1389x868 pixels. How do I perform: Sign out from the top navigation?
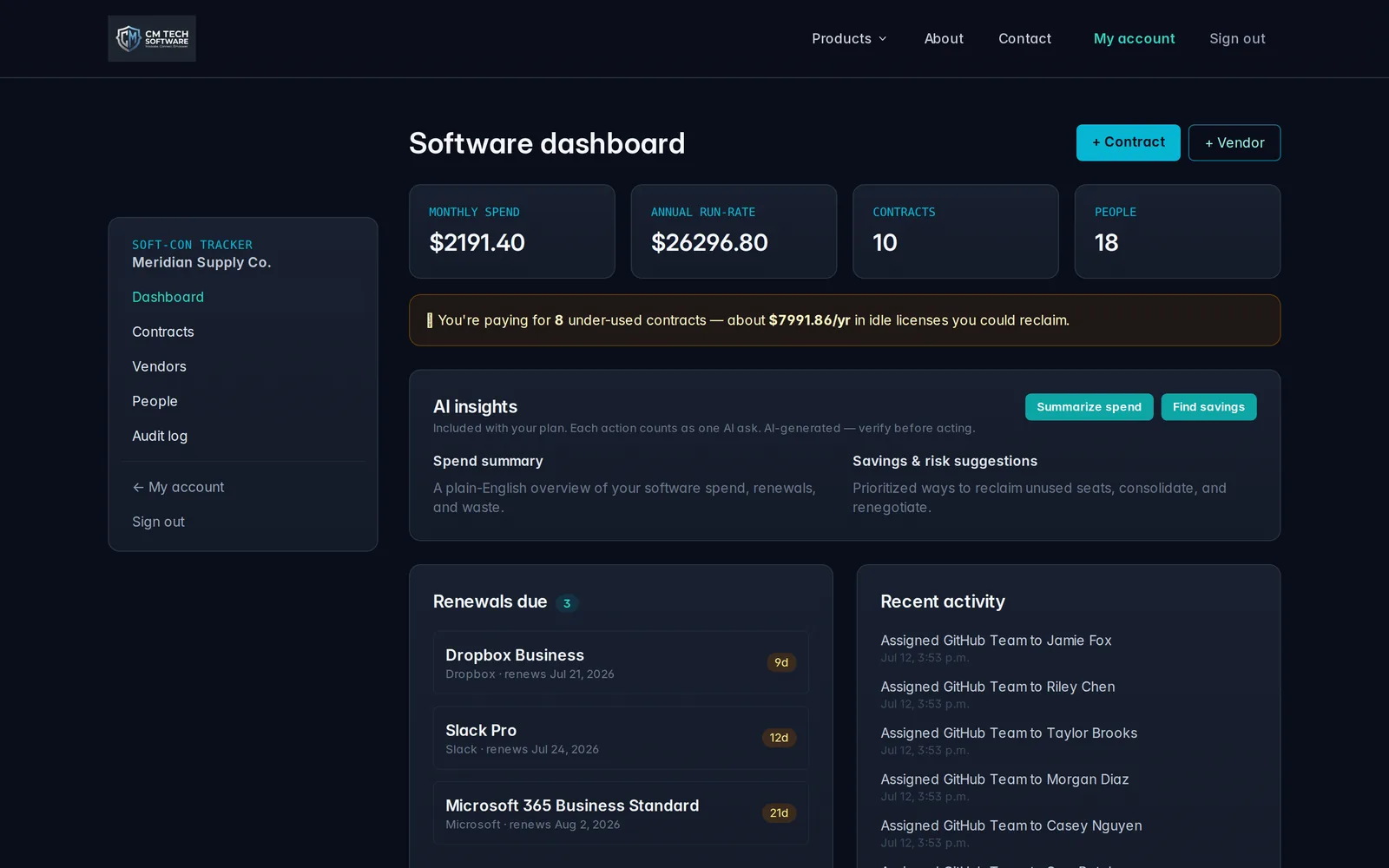[x=1237, y=38]
